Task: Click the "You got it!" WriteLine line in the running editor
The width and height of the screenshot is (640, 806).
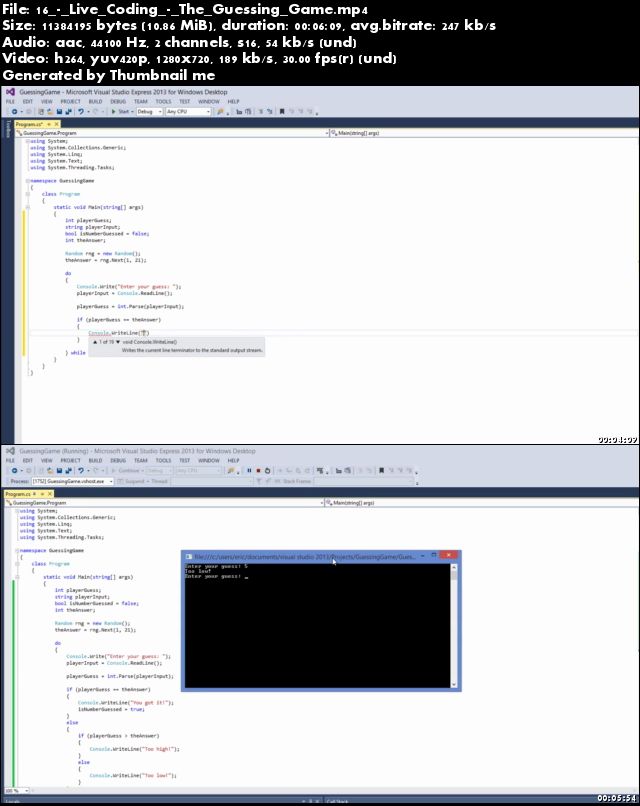Action: (x=126, y=702)
